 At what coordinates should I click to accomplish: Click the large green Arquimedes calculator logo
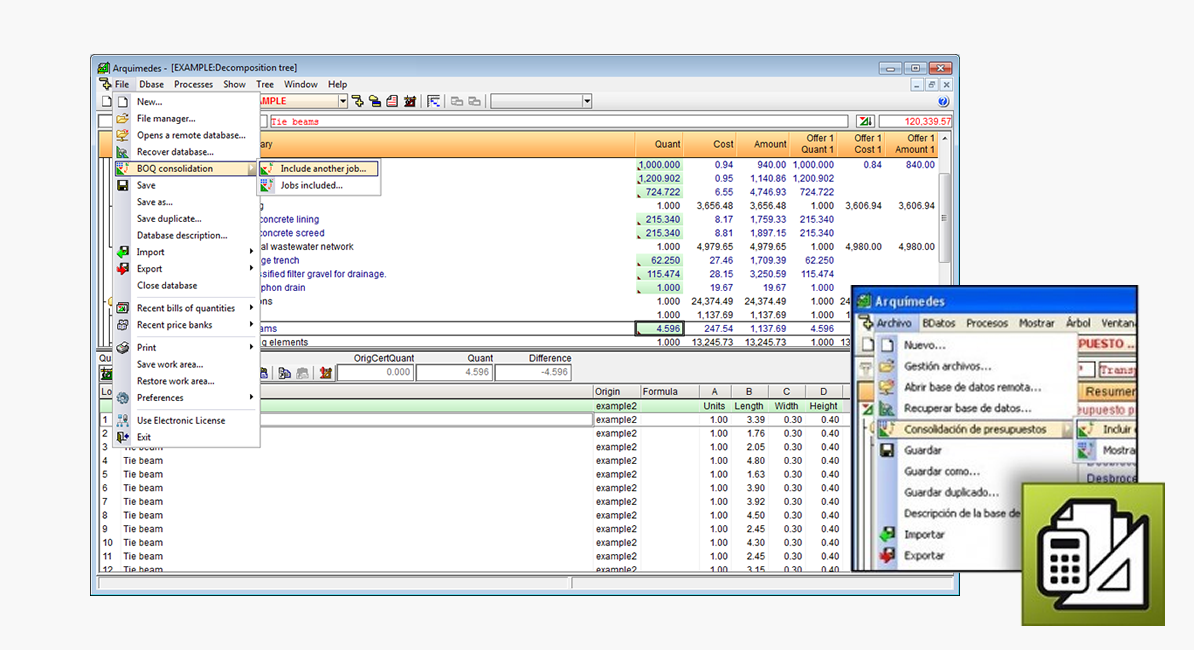coord(1093,554)
